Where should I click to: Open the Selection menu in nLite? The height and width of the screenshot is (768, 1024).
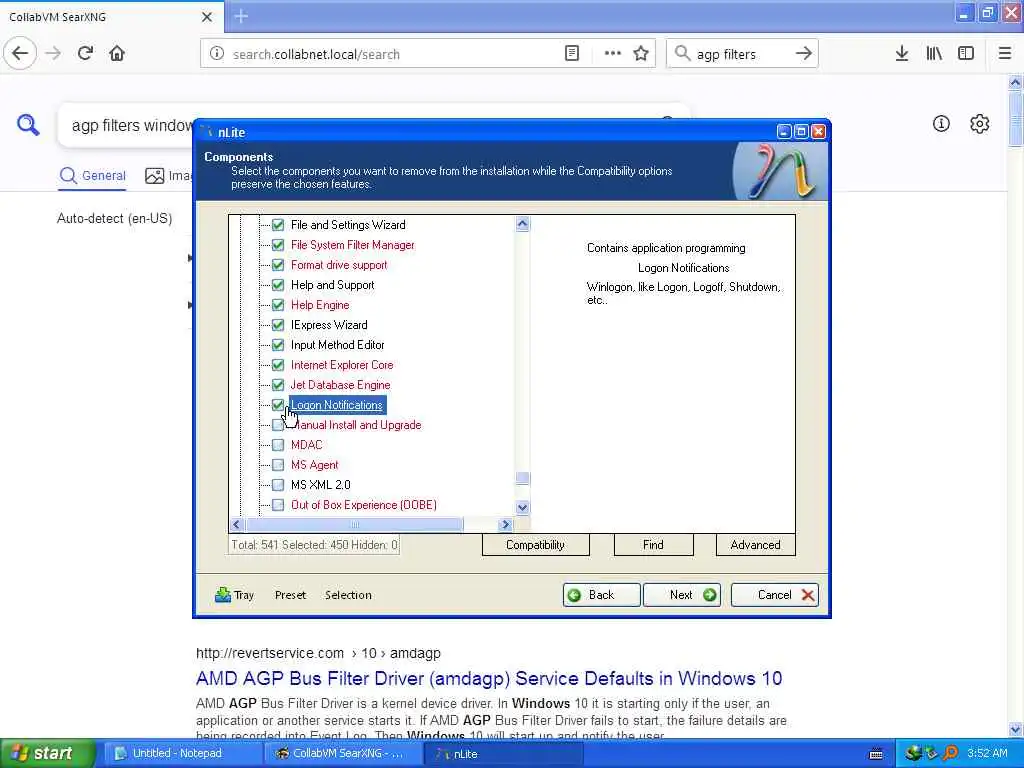pos(348,595)
